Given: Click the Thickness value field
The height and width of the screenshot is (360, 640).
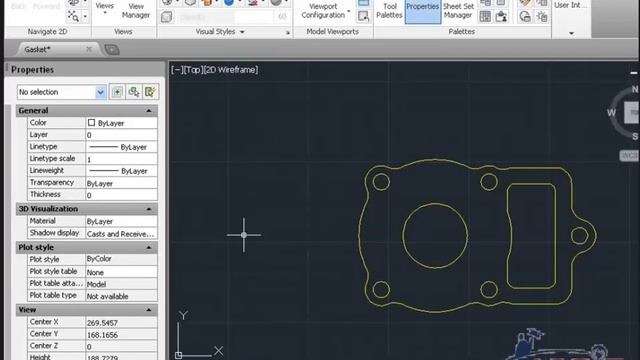Looking at the screenshot, I should point(121,195).
